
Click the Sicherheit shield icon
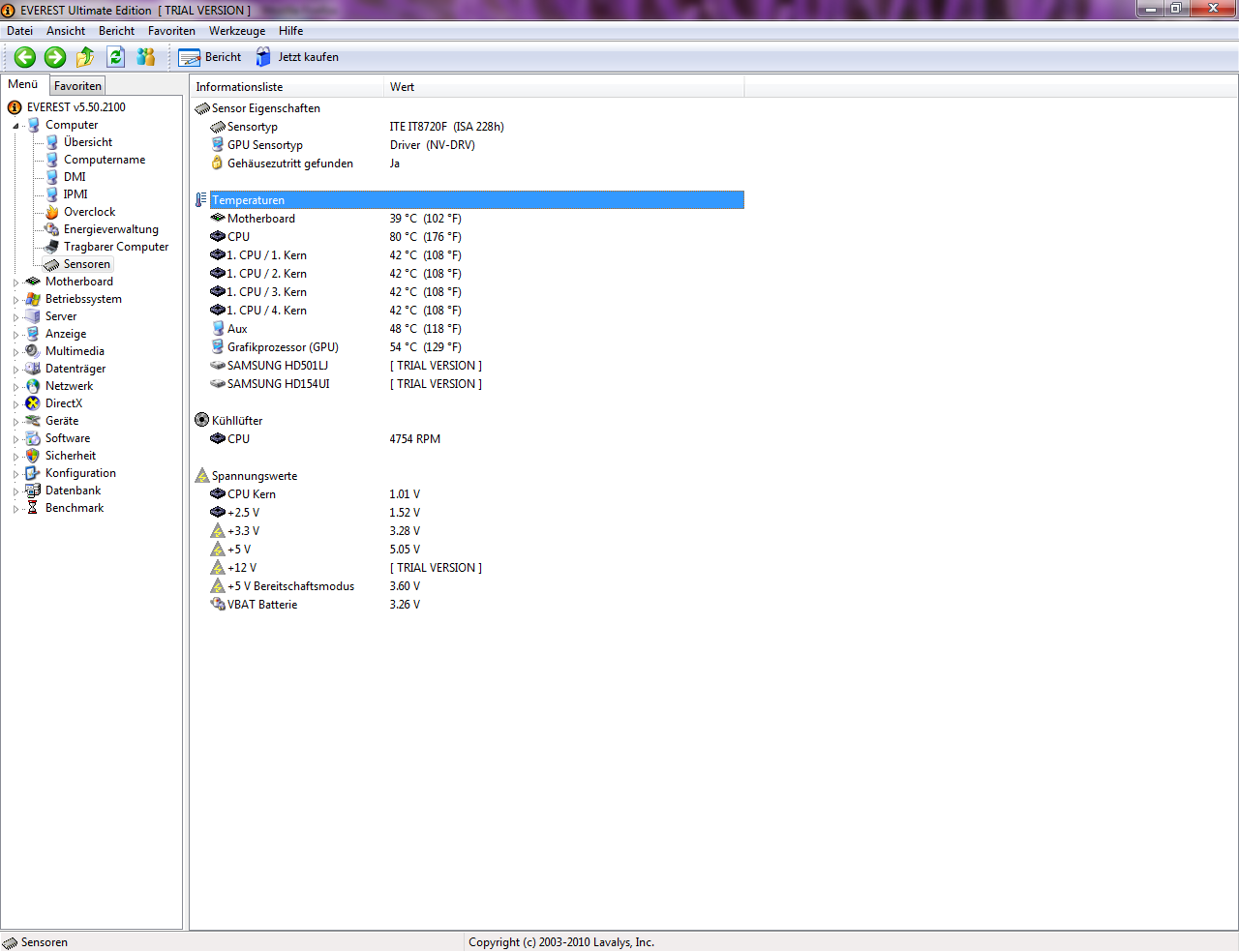[x=33, y=456]
